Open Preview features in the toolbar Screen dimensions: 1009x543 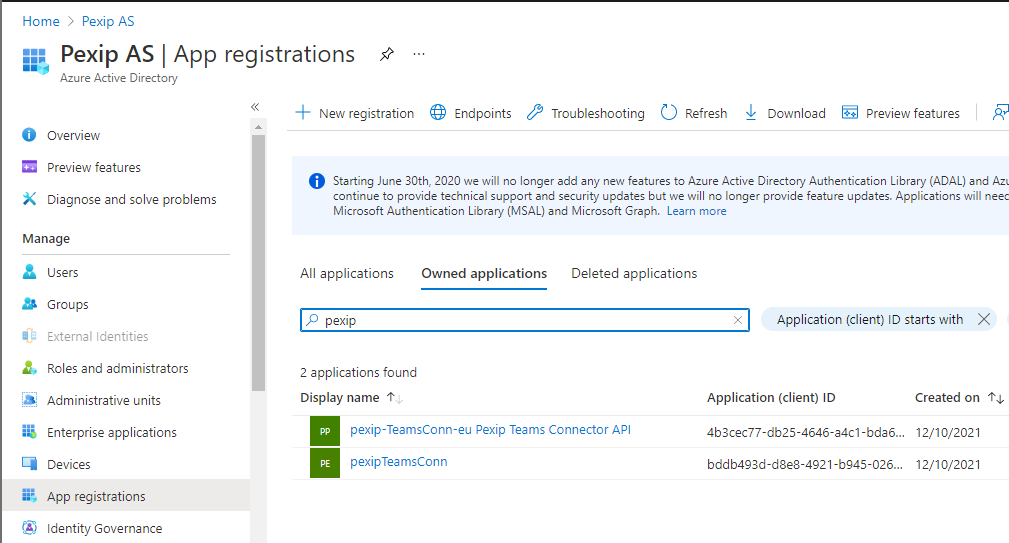901,113
